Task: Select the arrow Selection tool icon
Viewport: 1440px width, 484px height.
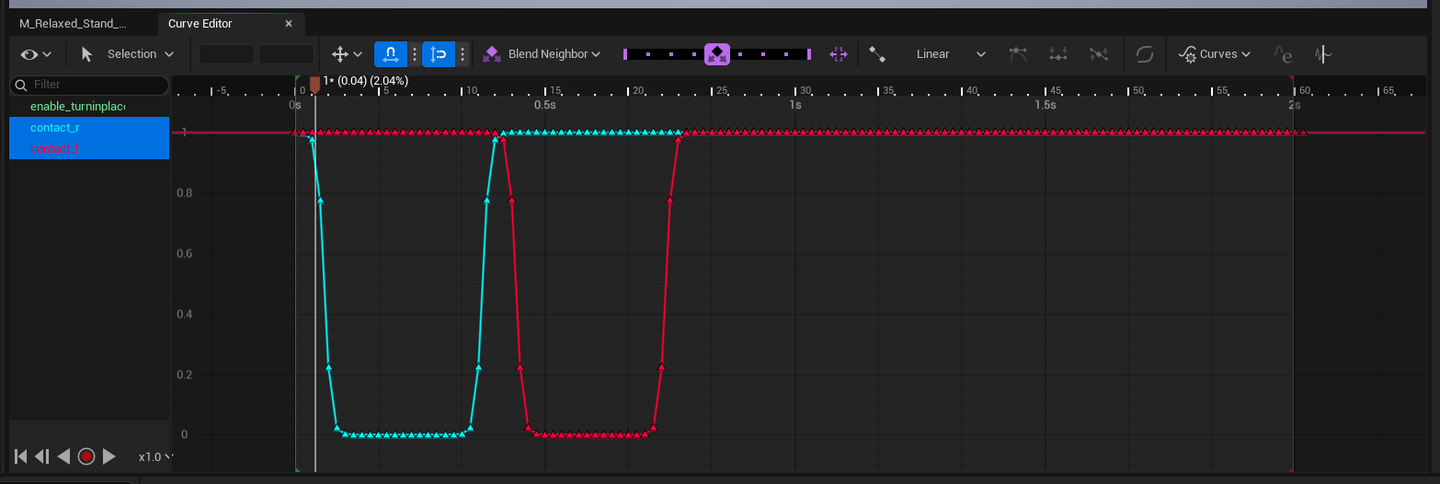Action: [x=87, y=54]
